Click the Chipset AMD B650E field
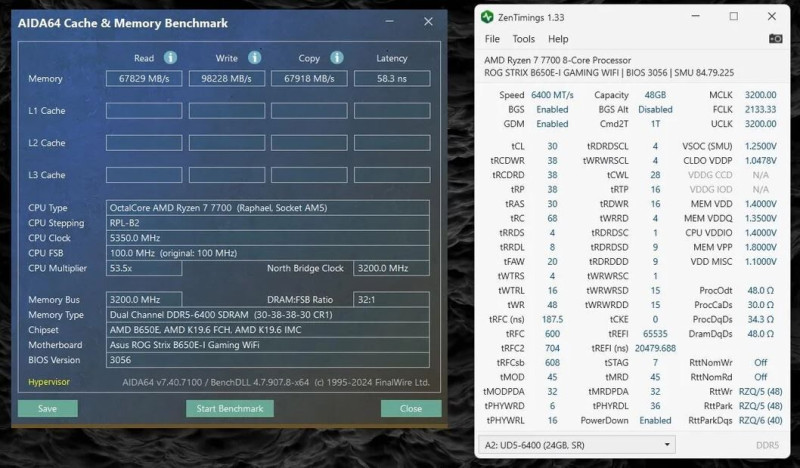This screenshot has width=800, height=468. pyautogui.click(x=268, y=330)
